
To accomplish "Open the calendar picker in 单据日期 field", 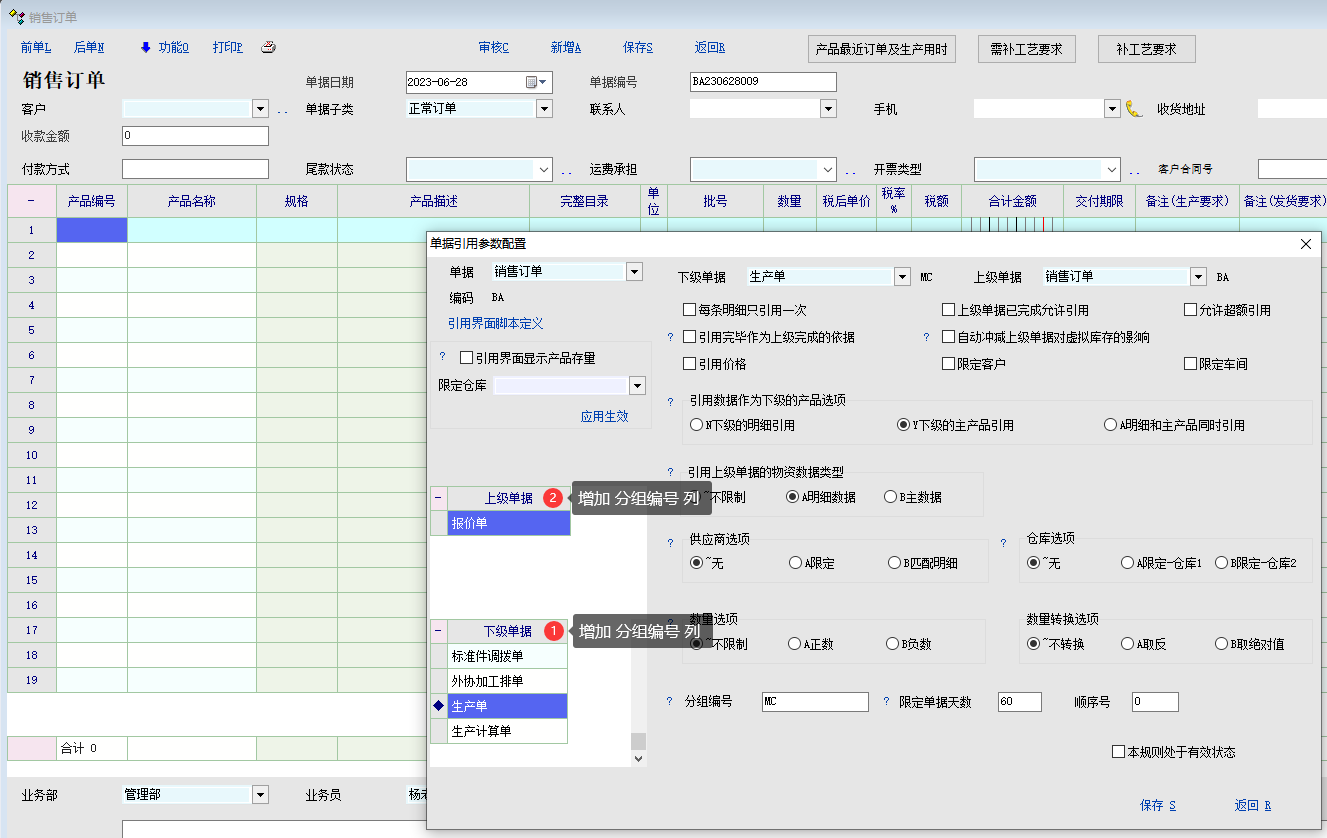I will 532,82.
